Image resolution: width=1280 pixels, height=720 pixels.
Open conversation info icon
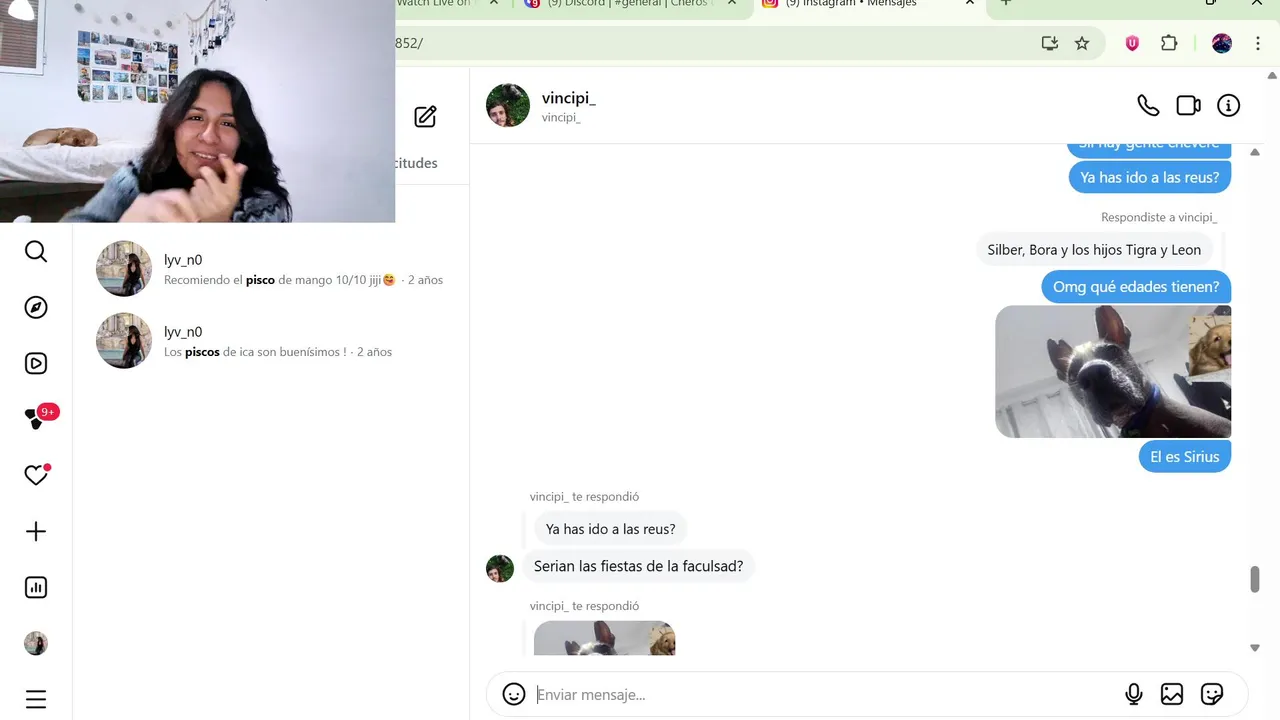click(1228, 105)
